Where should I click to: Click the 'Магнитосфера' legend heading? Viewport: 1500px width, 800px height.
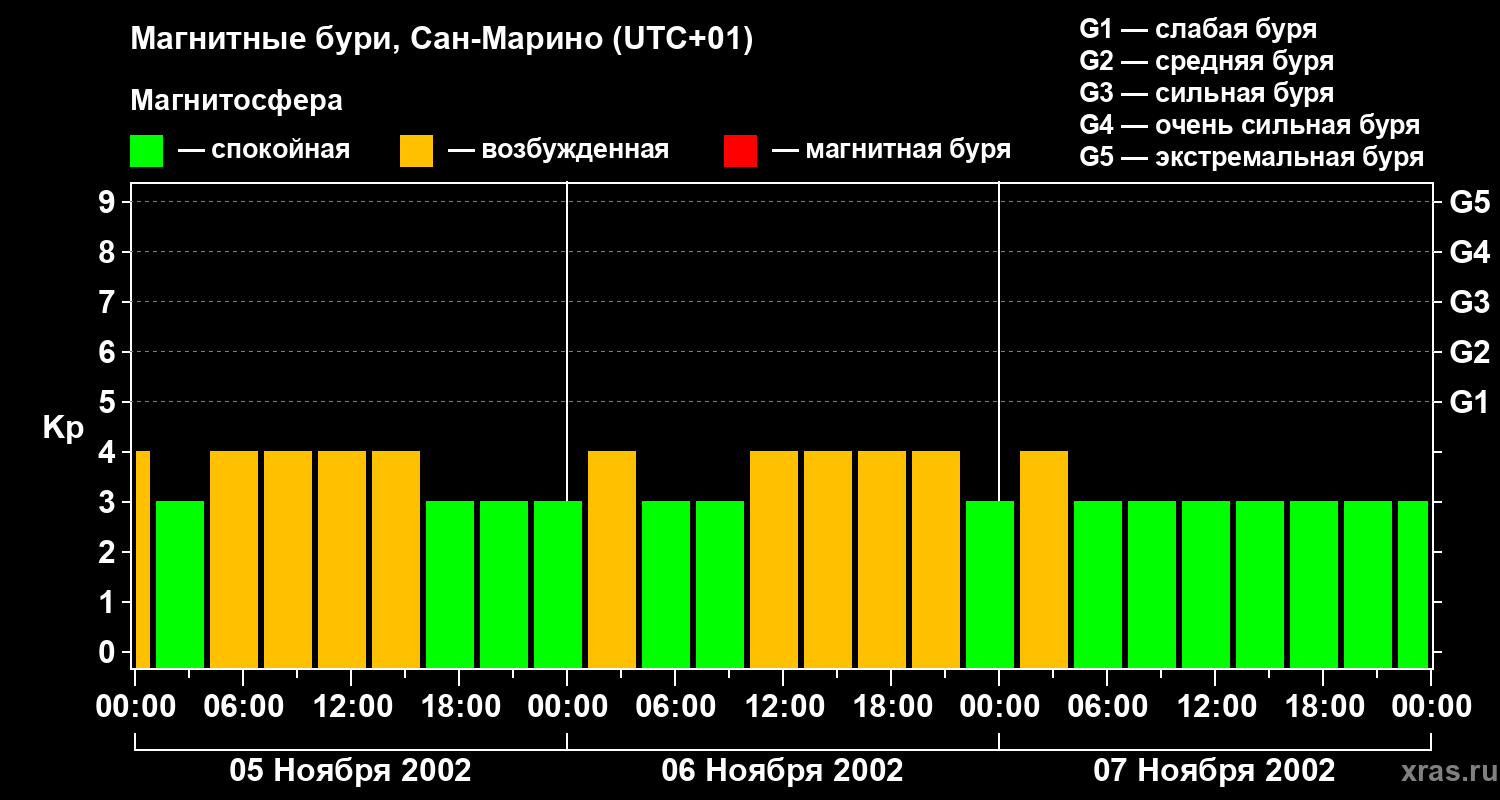(236, 101)
